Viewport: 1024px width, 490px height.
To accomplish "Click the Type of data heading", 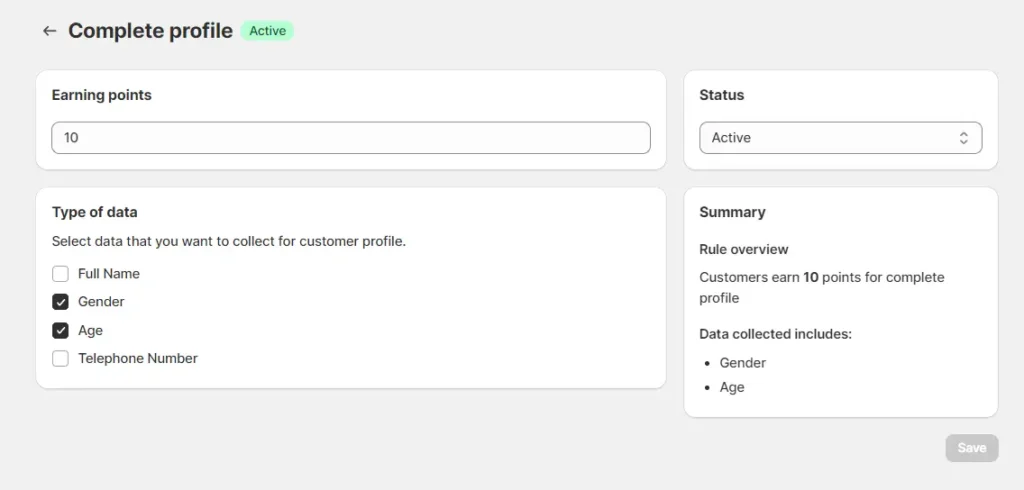I will 95,212.
